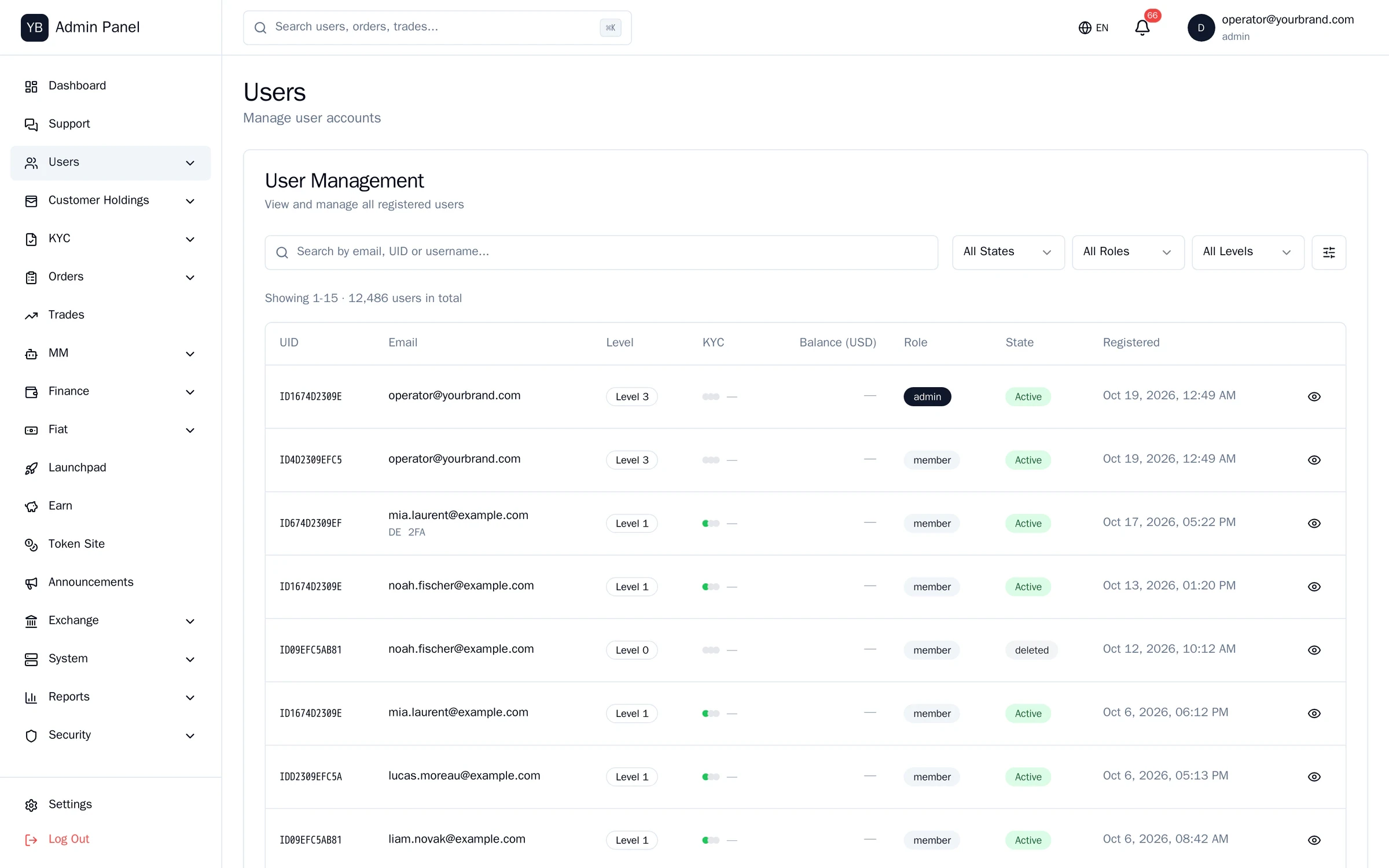
Task: View user ID4D2309EFC5 via eye icon
Action: [1314, 460]
